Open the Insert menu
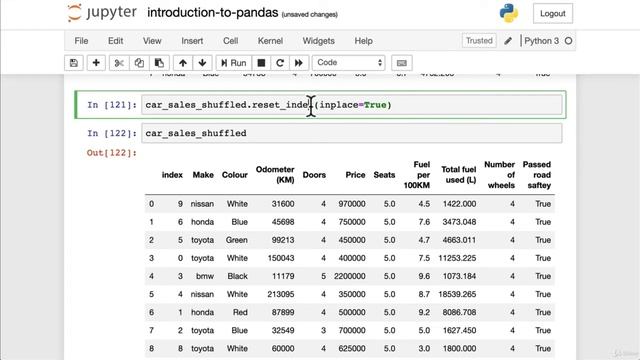 192,41
